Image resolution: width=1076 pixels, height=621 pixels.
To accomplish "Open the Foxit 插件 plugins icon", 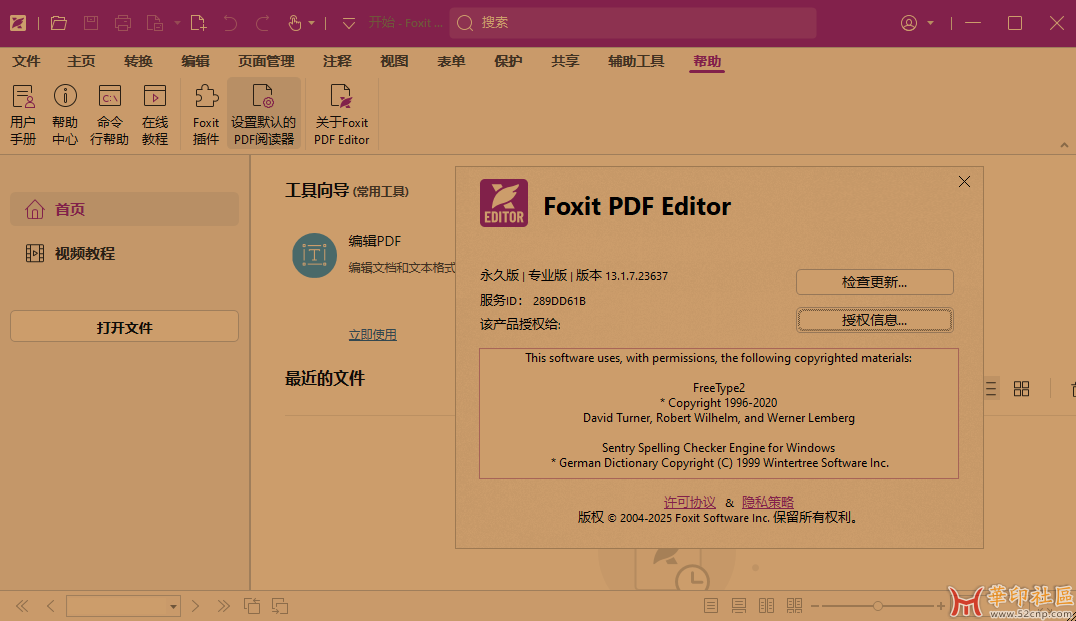I will point(206,115).
